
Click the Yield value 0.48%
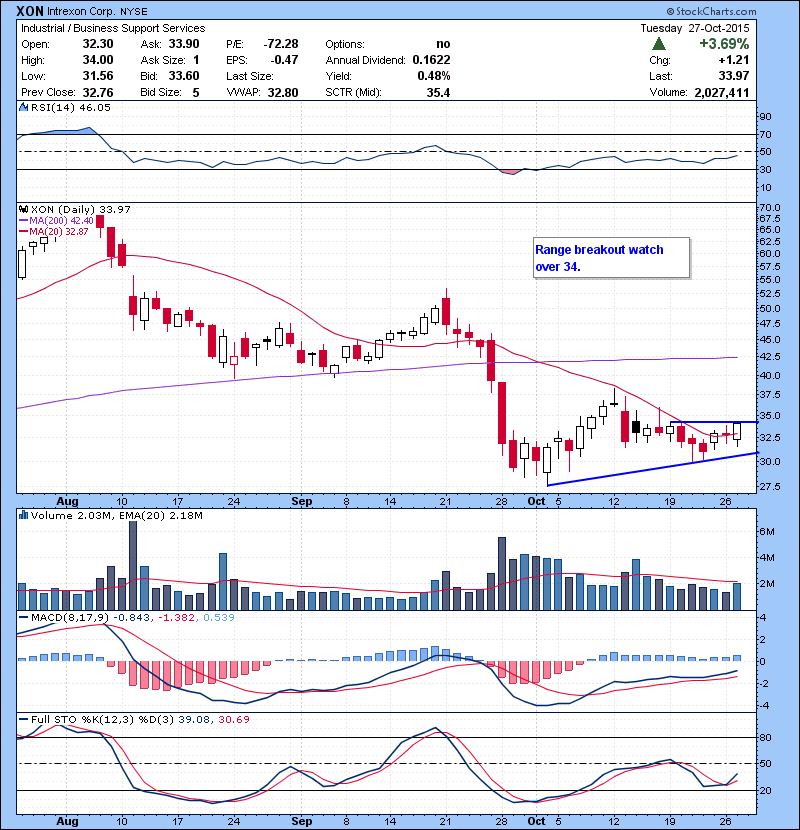434,76
